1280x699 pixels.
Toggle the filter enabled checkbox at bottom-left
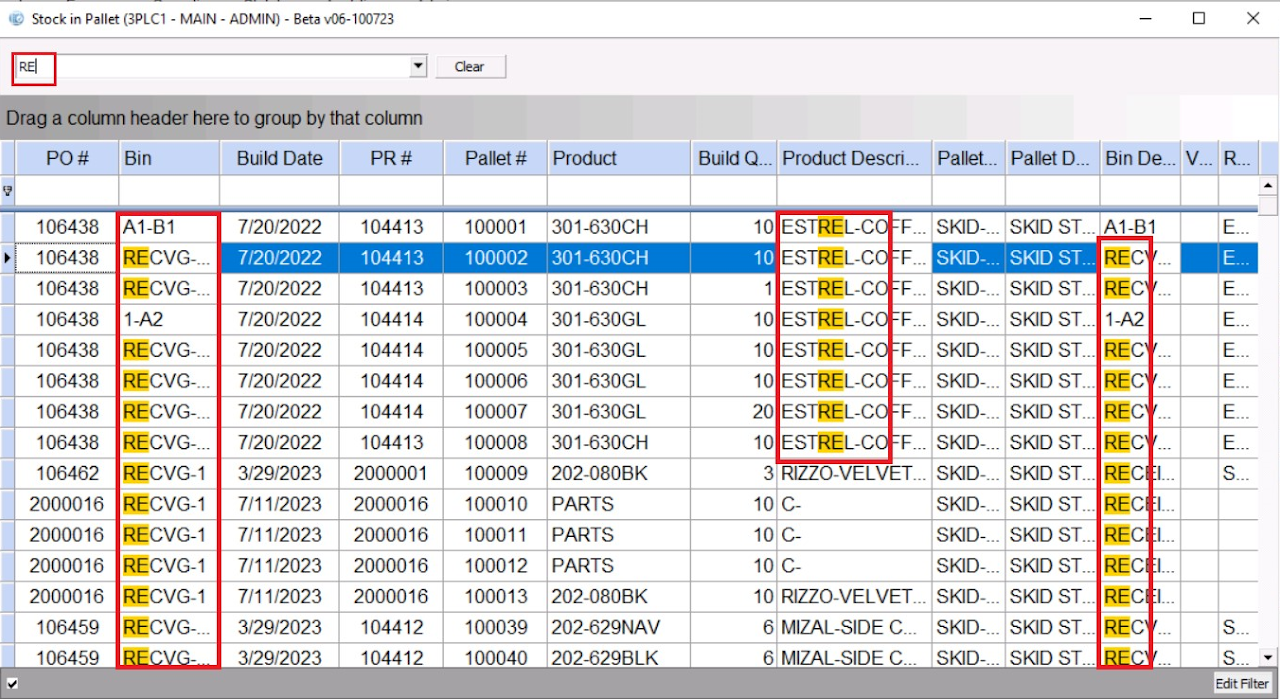coord(12,684)
